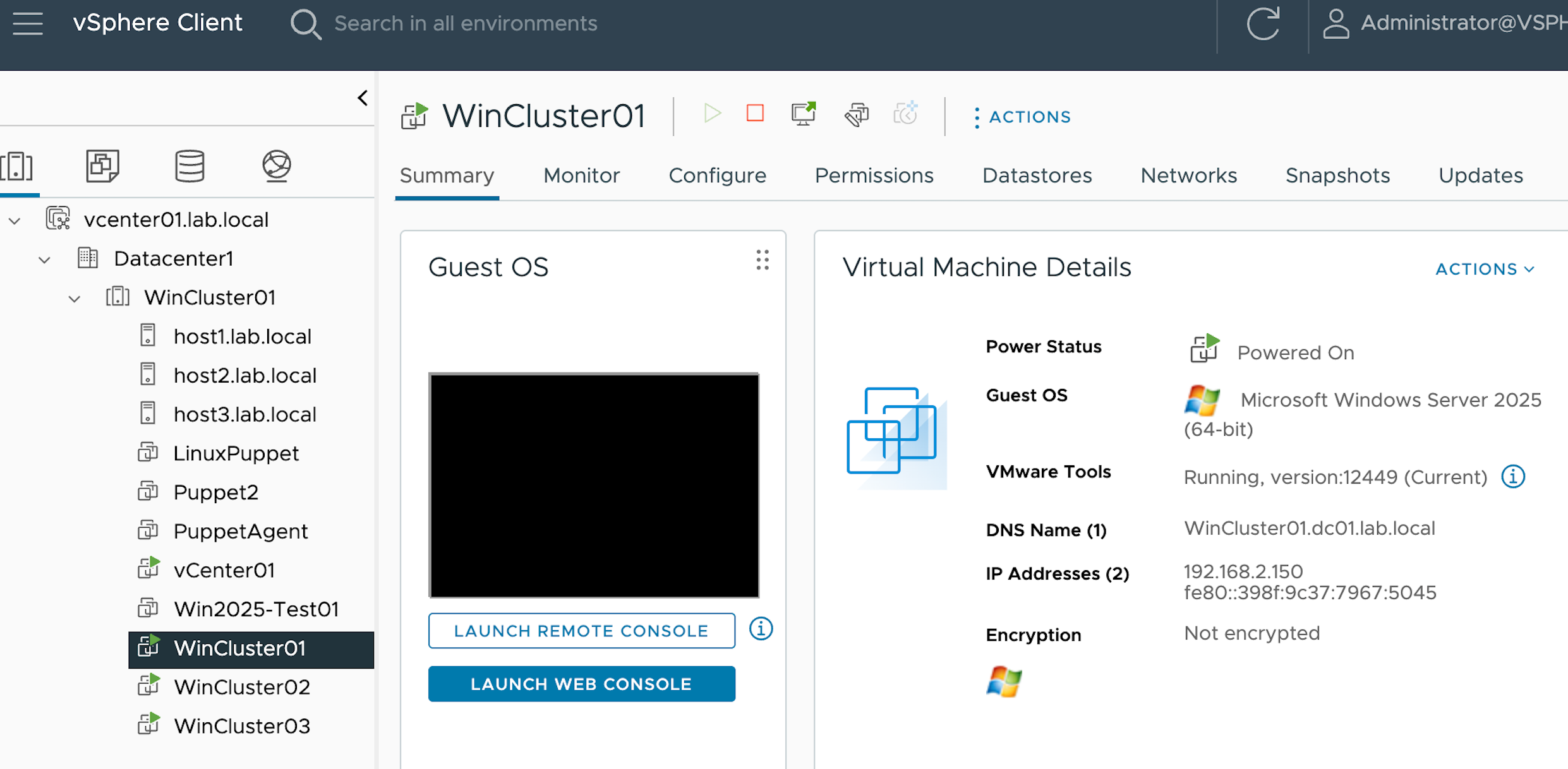Click the VM icon beside WinCluster01 title
Screen dimensions: 1568x769
tap(414, 116)
